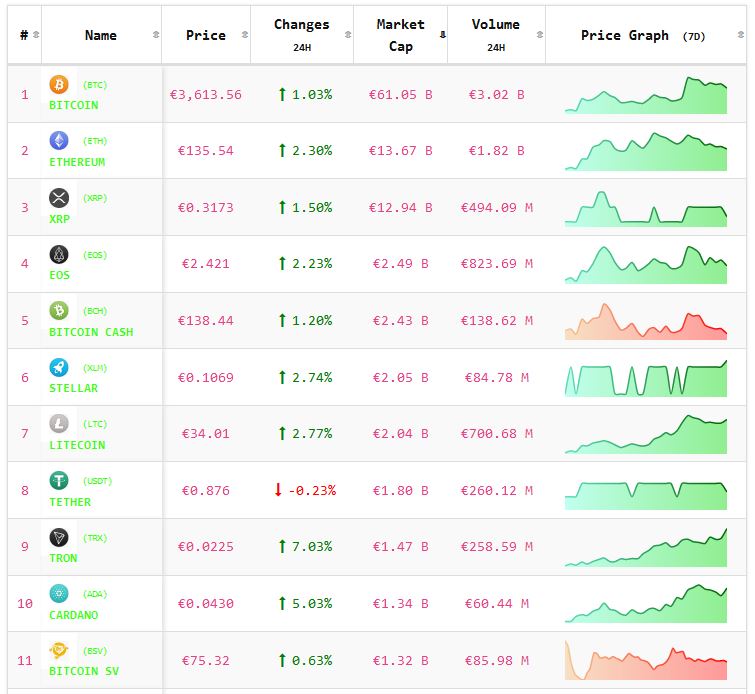Sort table by Name column header
This screenshot has height=694, width=755.
(101, 35)
